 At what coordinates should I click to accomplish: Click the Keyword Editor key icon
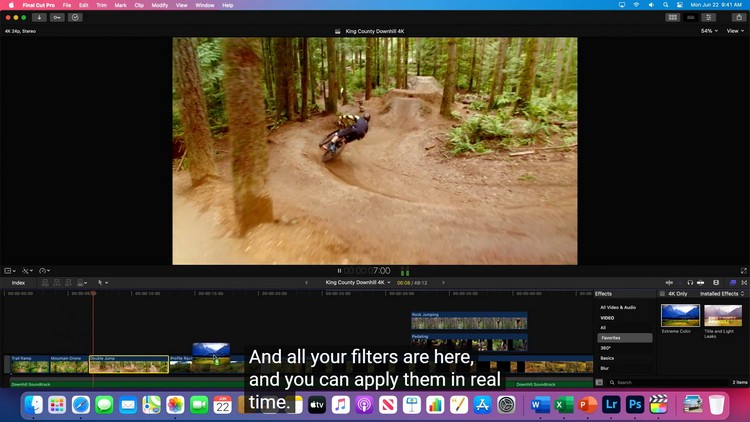coord(57,17)
